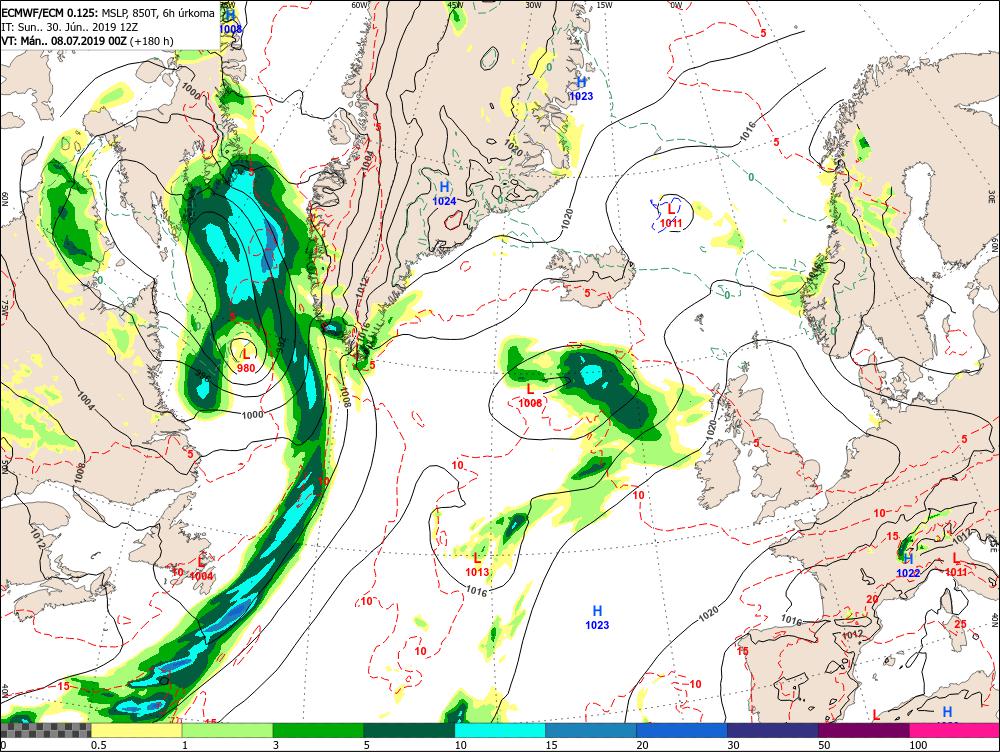The width and height of the screenshot is (1000, 752).
Task: Click the 'ECMWF/ECM 0.125:' header title
Action: click(50, 13)
